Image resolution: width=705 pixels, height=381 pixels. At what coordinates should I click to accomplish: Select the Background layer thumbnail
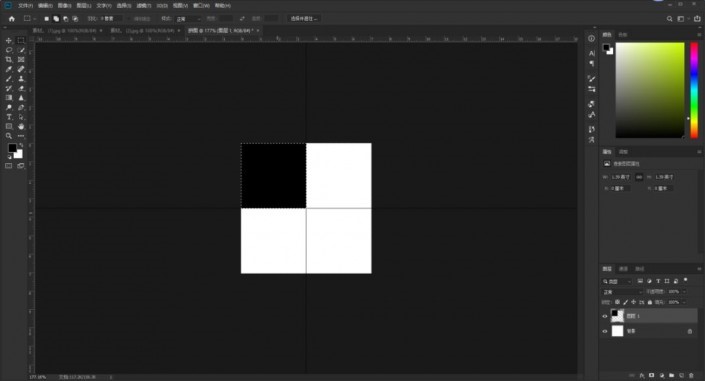[617, 331]
